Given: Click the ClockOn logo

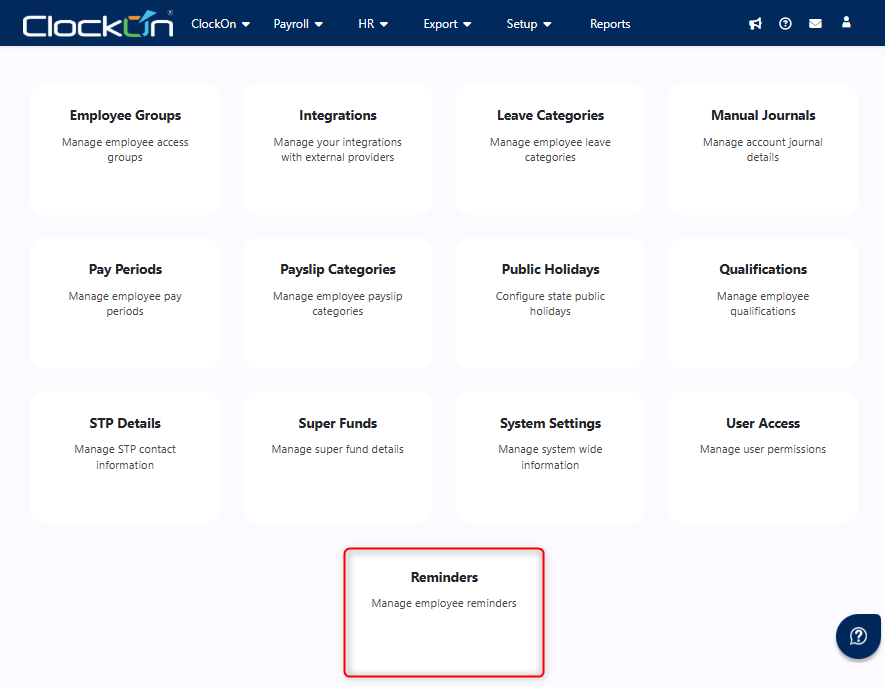Looking at the screenshot, I should pos(98,24).
